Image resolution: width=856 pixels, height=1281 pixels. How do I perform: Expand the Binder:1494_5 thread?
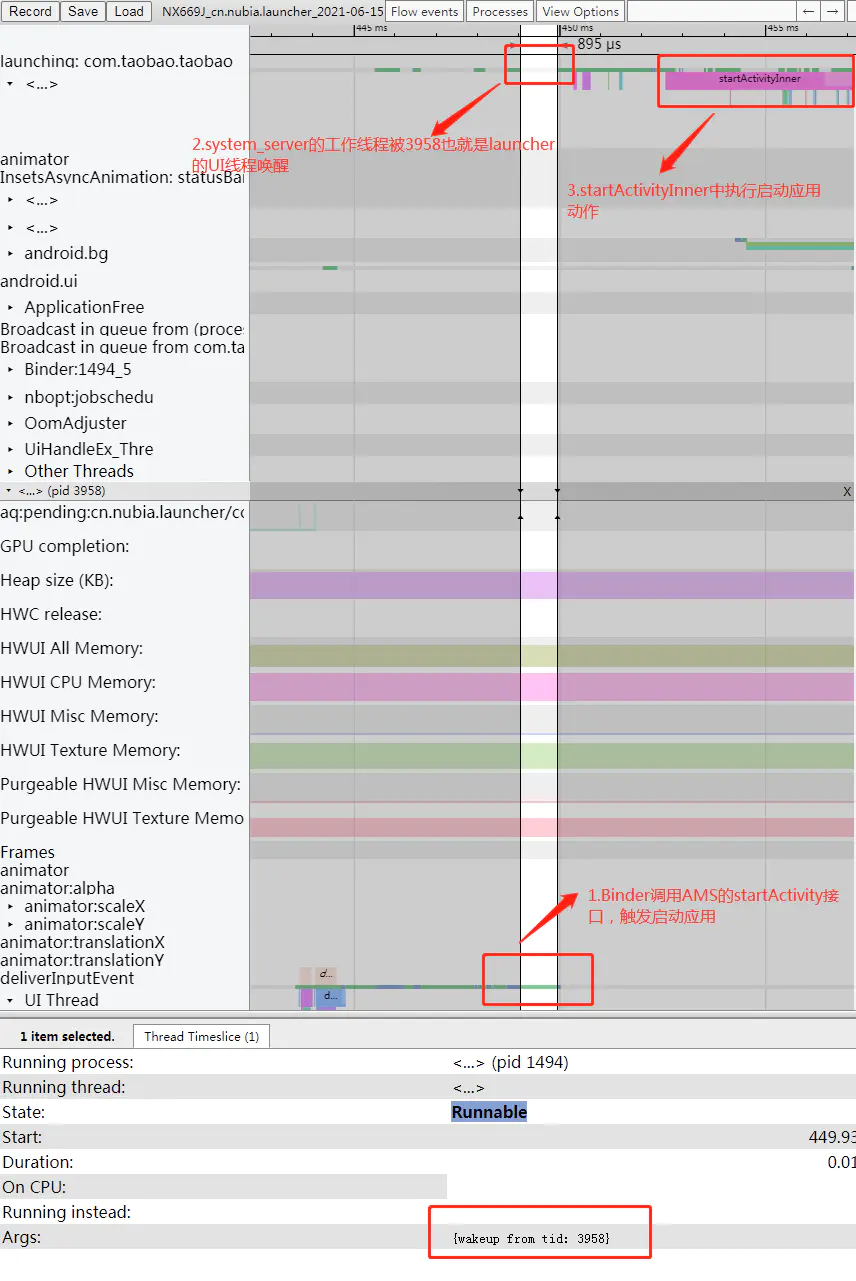pos(10,369)
